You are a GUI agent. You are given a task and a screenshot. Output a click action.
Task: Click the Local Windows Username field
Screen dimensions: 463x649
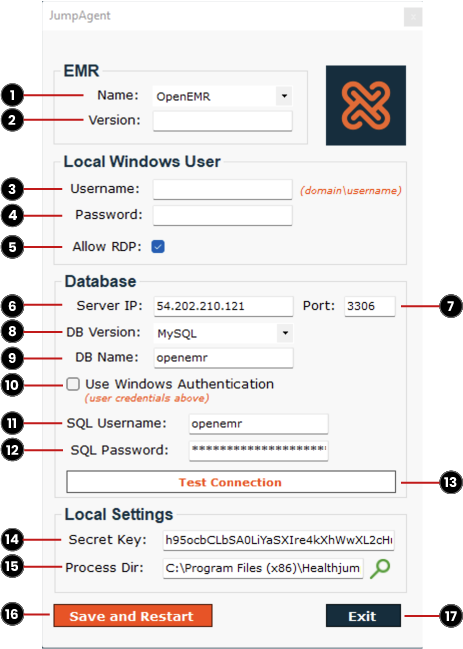(x=223, y=190)
